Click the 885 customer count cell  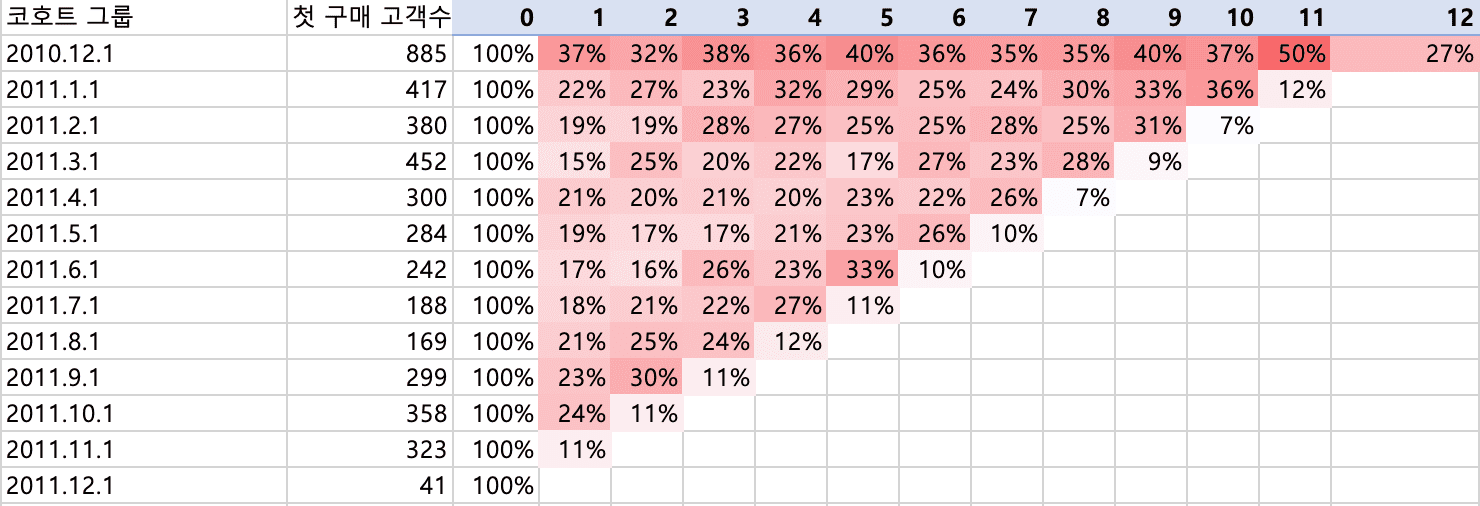(370, 54)
